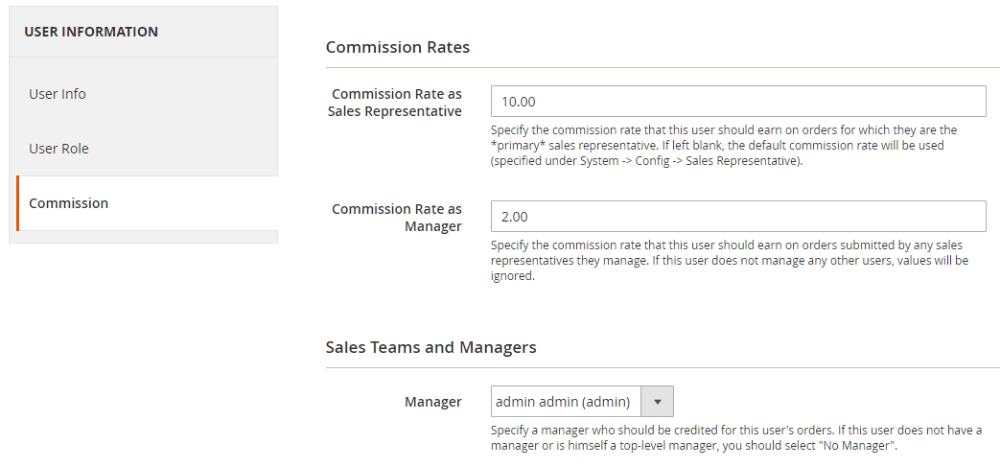Focus the Manager commission rate field
This screenshot has height=467, width=1000.
tap(738, 217)
